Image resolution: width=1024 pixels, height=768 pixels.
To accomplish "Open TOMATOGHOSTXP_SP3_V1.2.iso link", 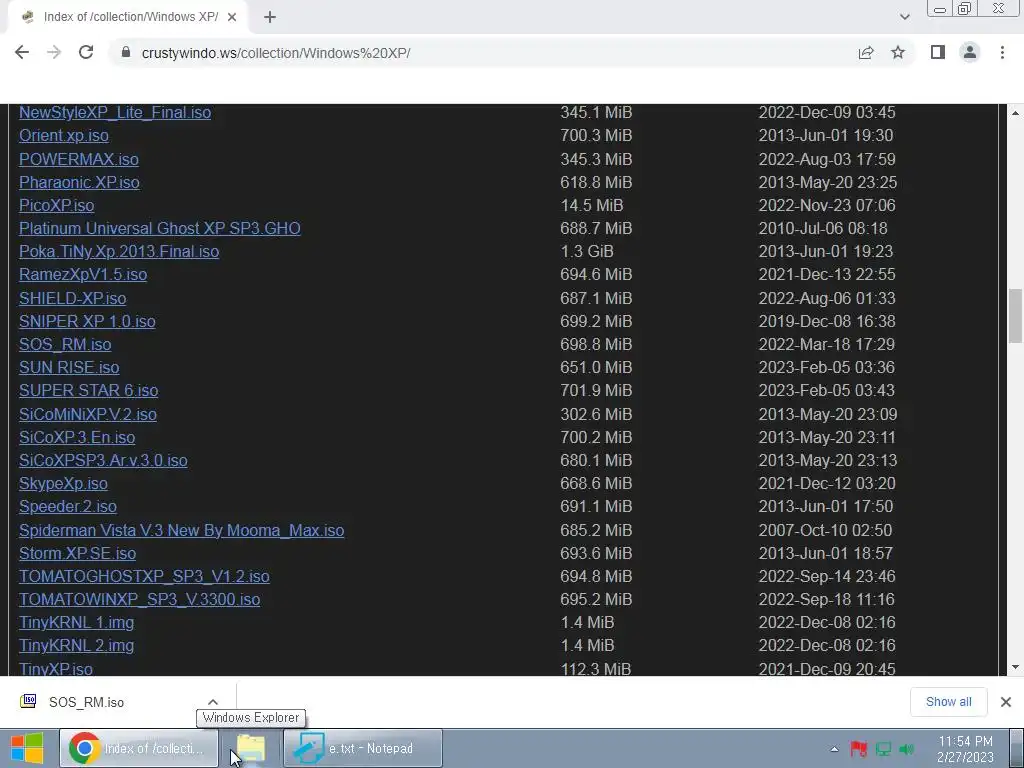I will pos(144,577).
